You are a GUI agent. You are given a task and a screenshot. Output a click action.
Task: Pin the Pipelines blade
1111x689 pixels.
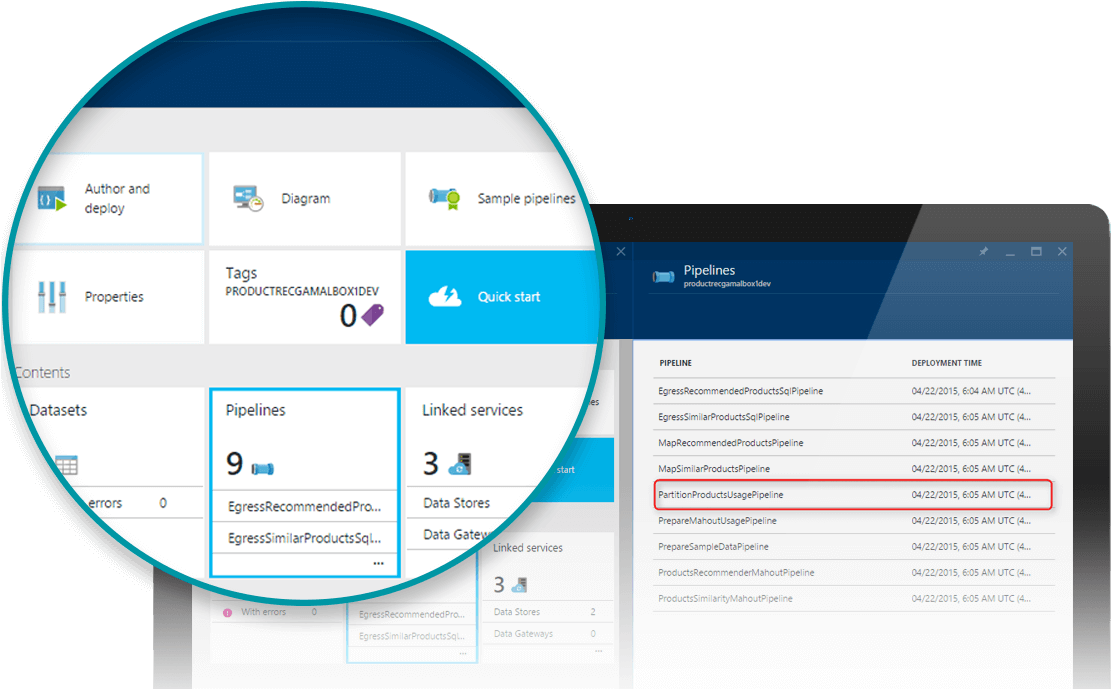click(x=983, y=251)
